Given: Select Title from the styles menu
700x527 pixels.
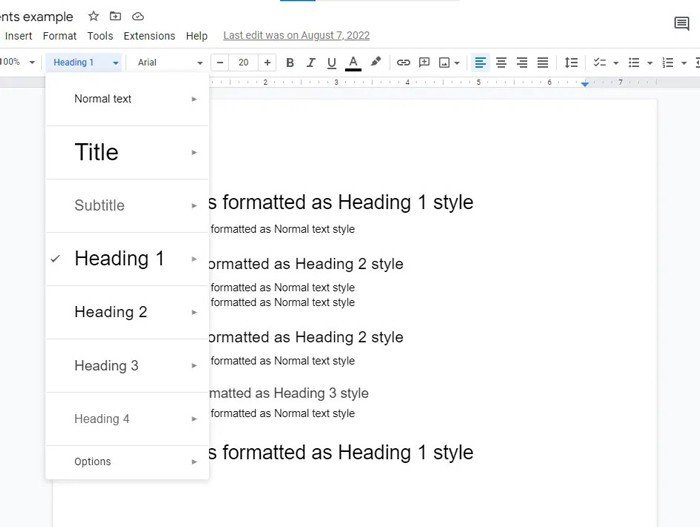Looking at the screenshot, I should click(x=97, y=152).
